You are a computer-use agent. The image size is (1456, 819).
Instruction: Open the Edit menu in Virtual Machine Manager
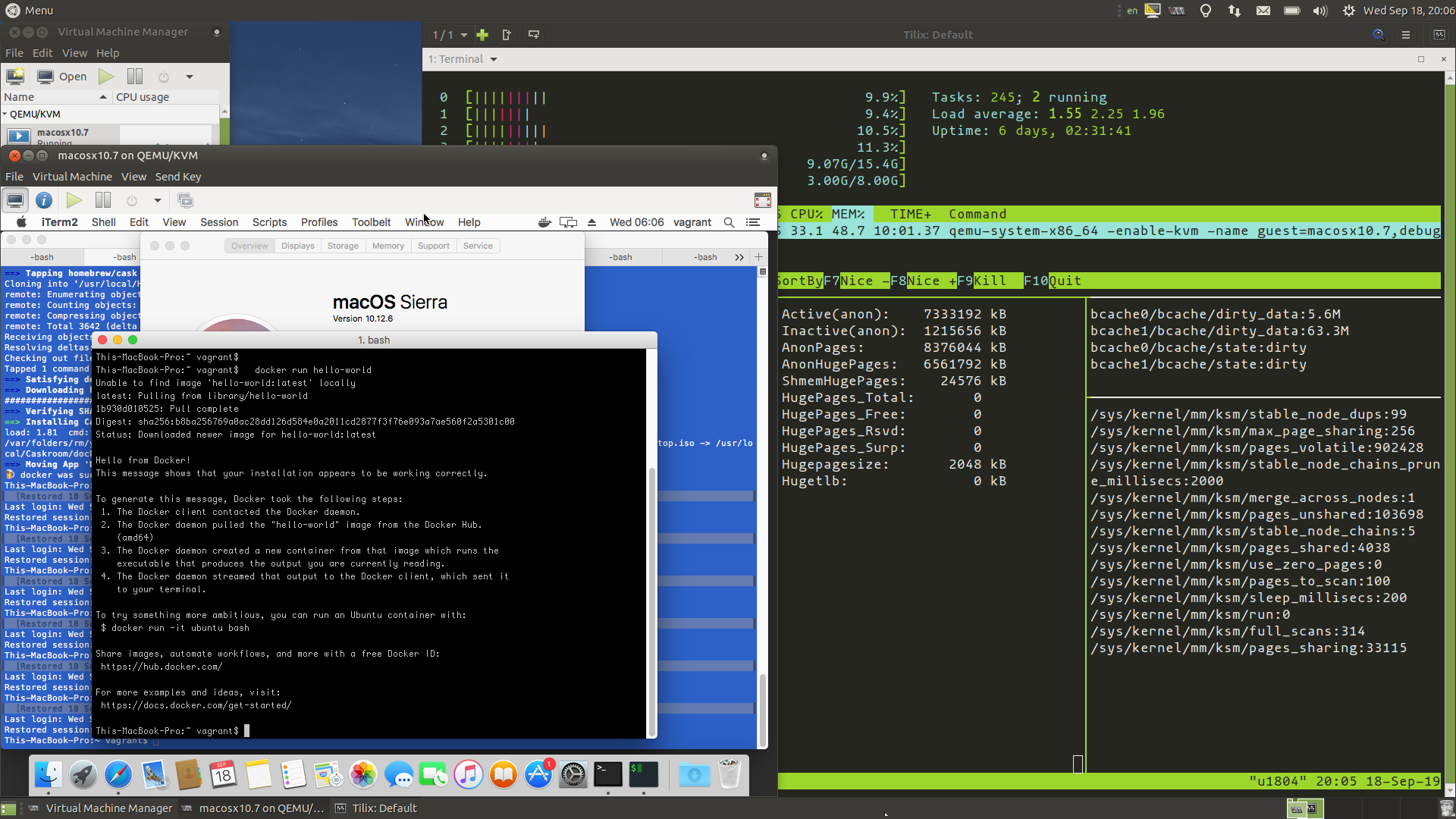(x=42, y=53)
